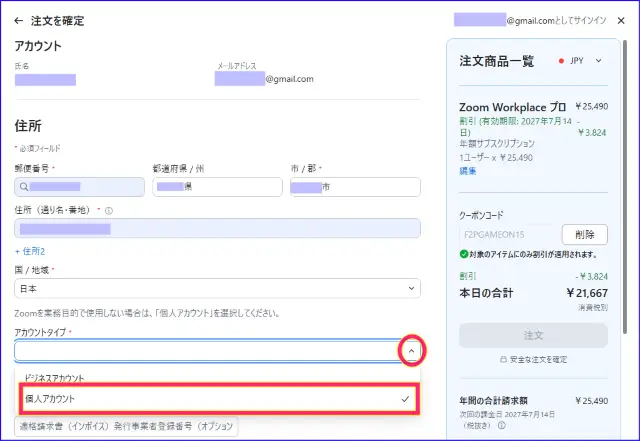Click 年間の合計請求額 ¥25,490 value

click(591, 401)
